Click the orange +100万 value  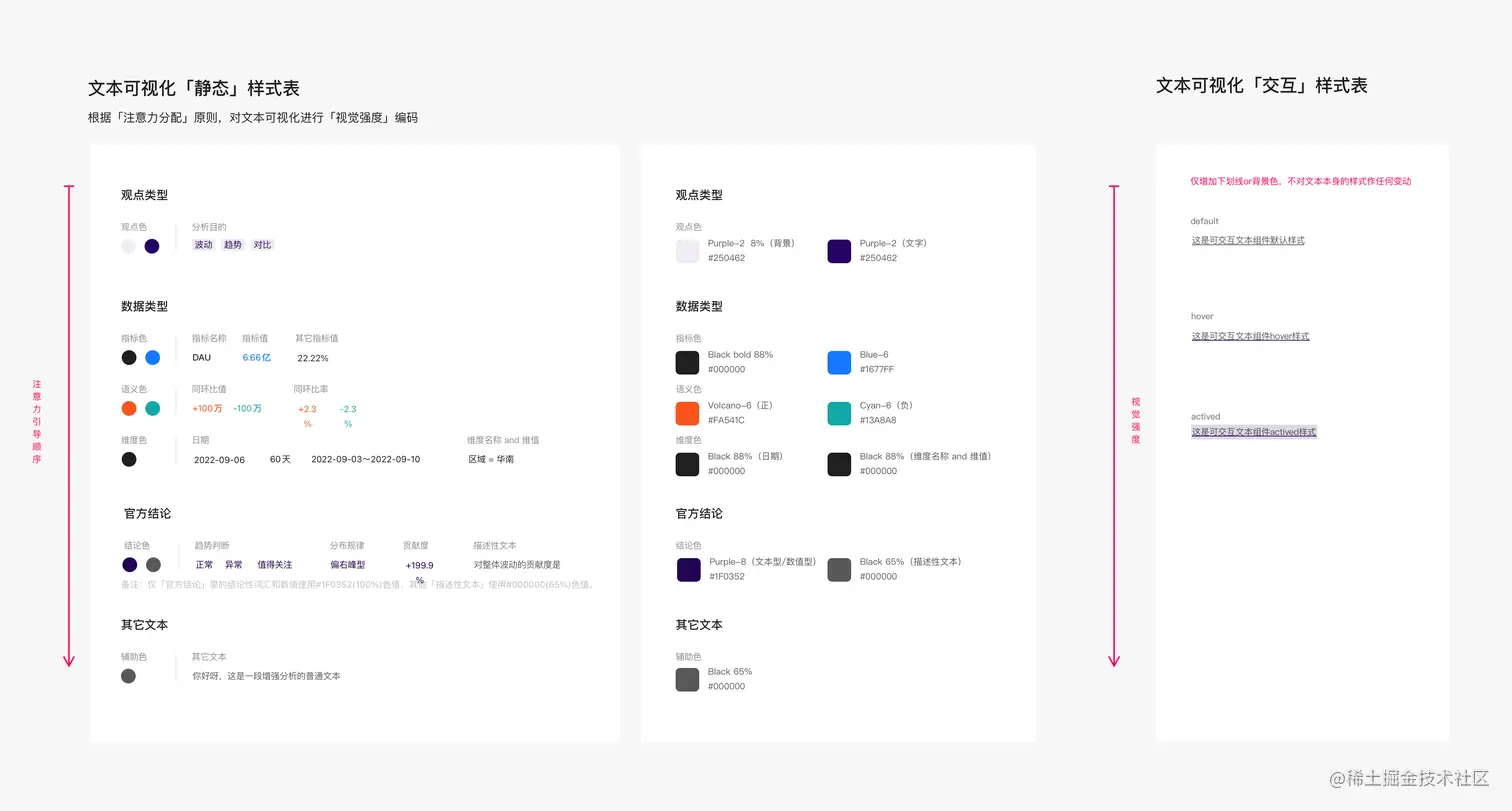click(207, 408)
